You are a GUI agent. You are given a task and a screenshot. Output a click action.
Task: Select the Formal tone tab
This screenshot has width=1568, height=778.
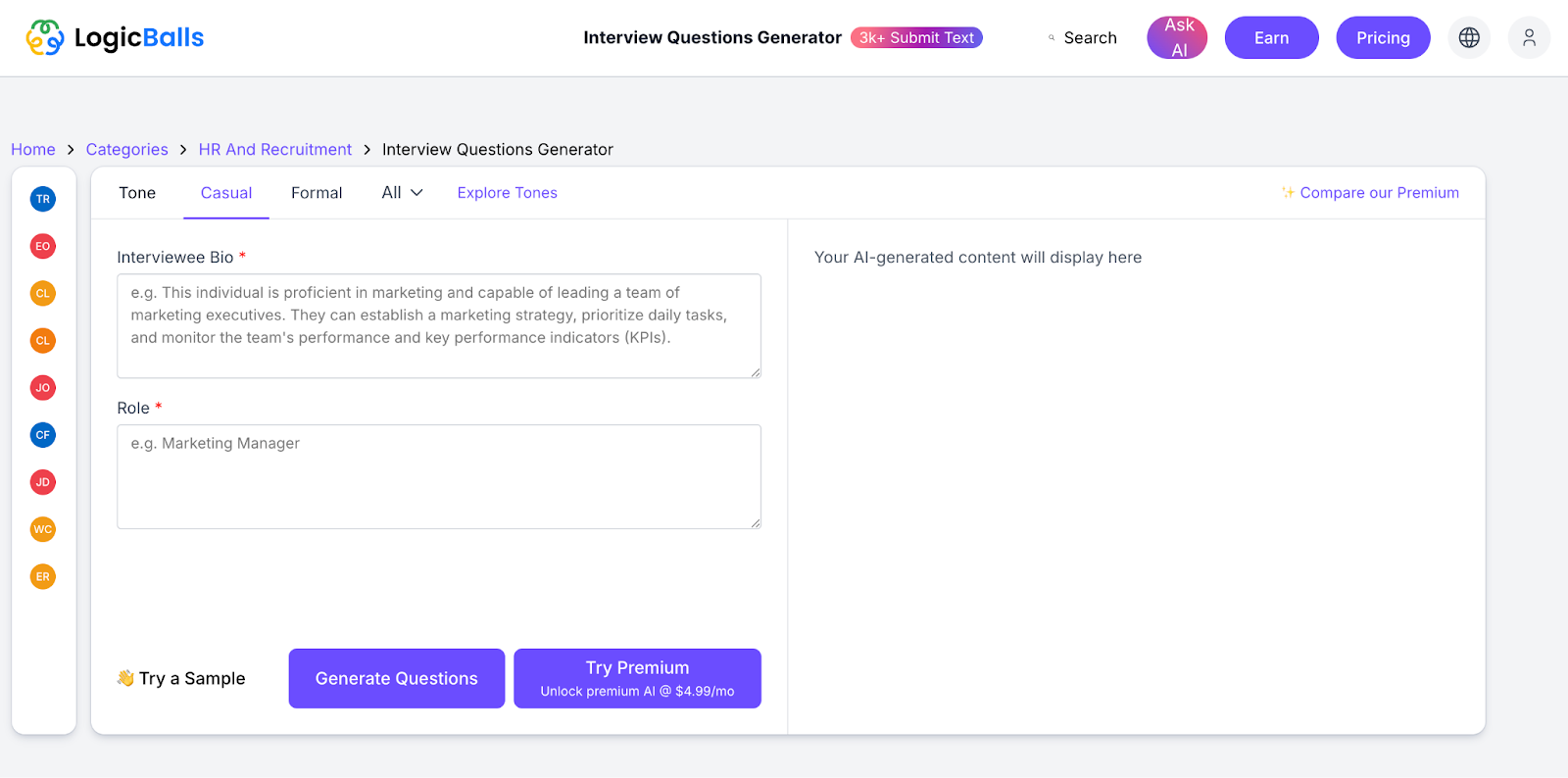[317, 193]
